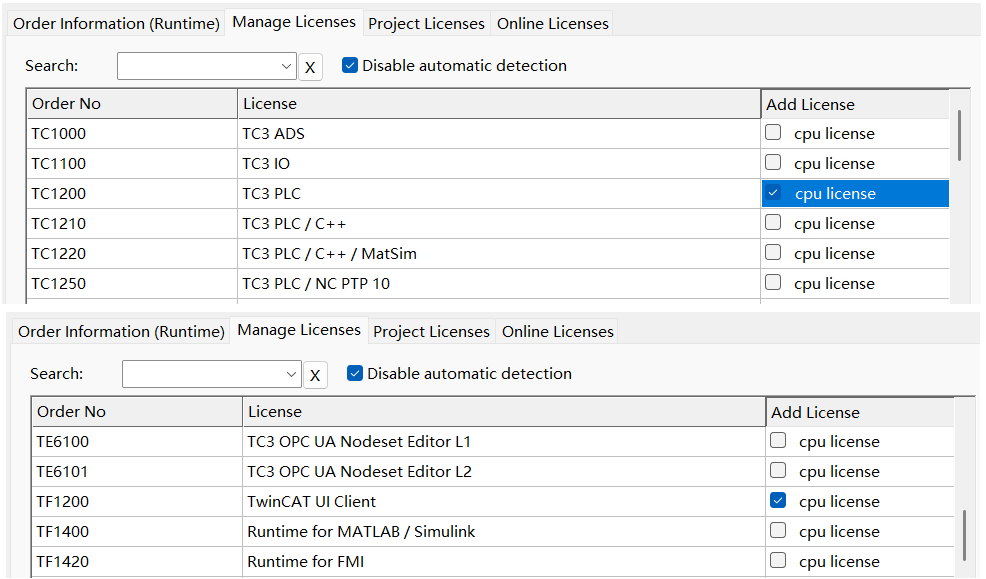Screen dimensions: 986x579
Task: Toggle upper Disable automatic detection checkbox
Action: tap(350, 65)
